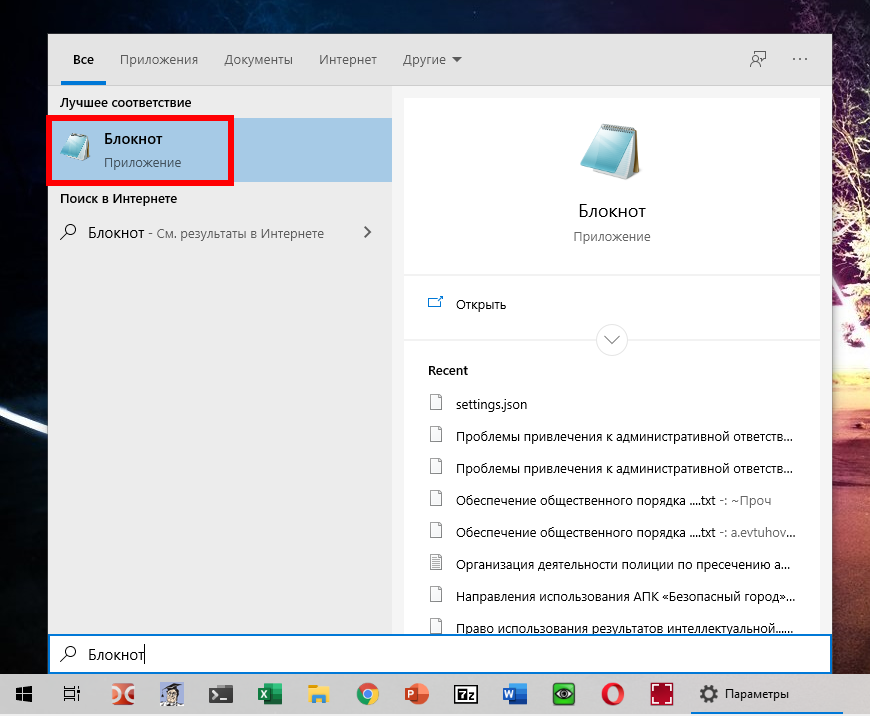
Task: Open 7-Zip from the taskbar
Action: pos(466,694)
